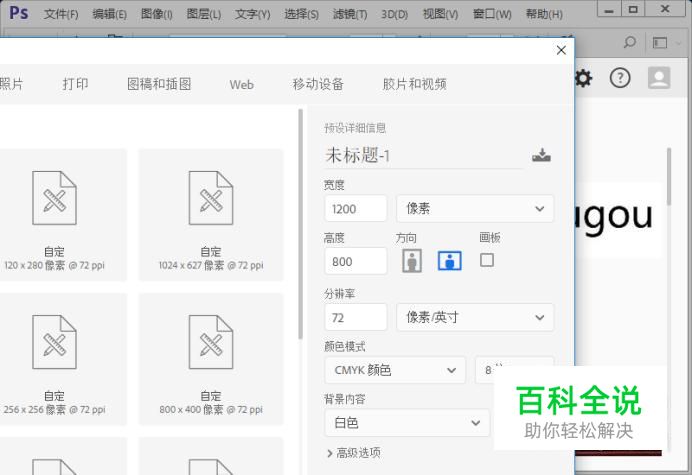This screenshot has height=475, width=692.
Task: Open the 选择(S) menu
Action: tap(301, 14)
